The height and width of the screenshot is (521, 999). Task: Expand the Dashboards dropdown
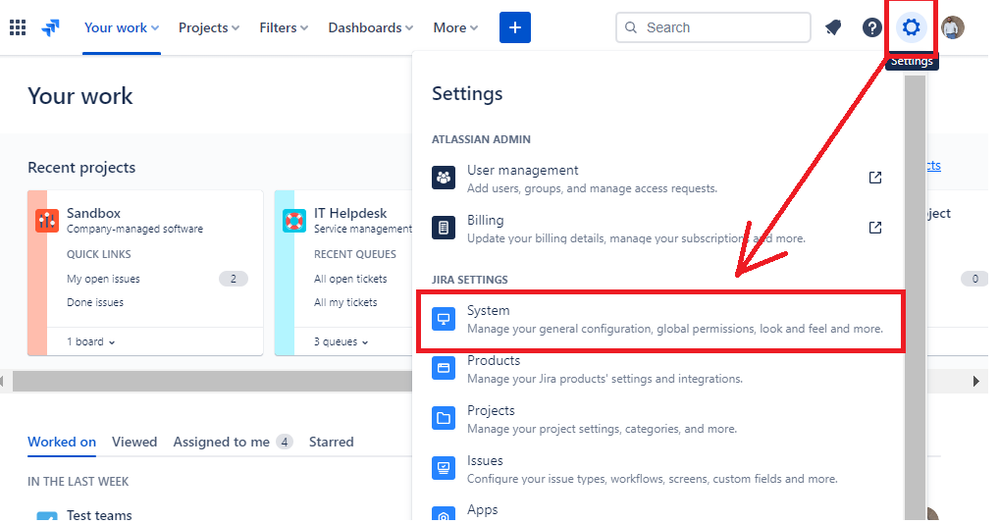point(371,27)
